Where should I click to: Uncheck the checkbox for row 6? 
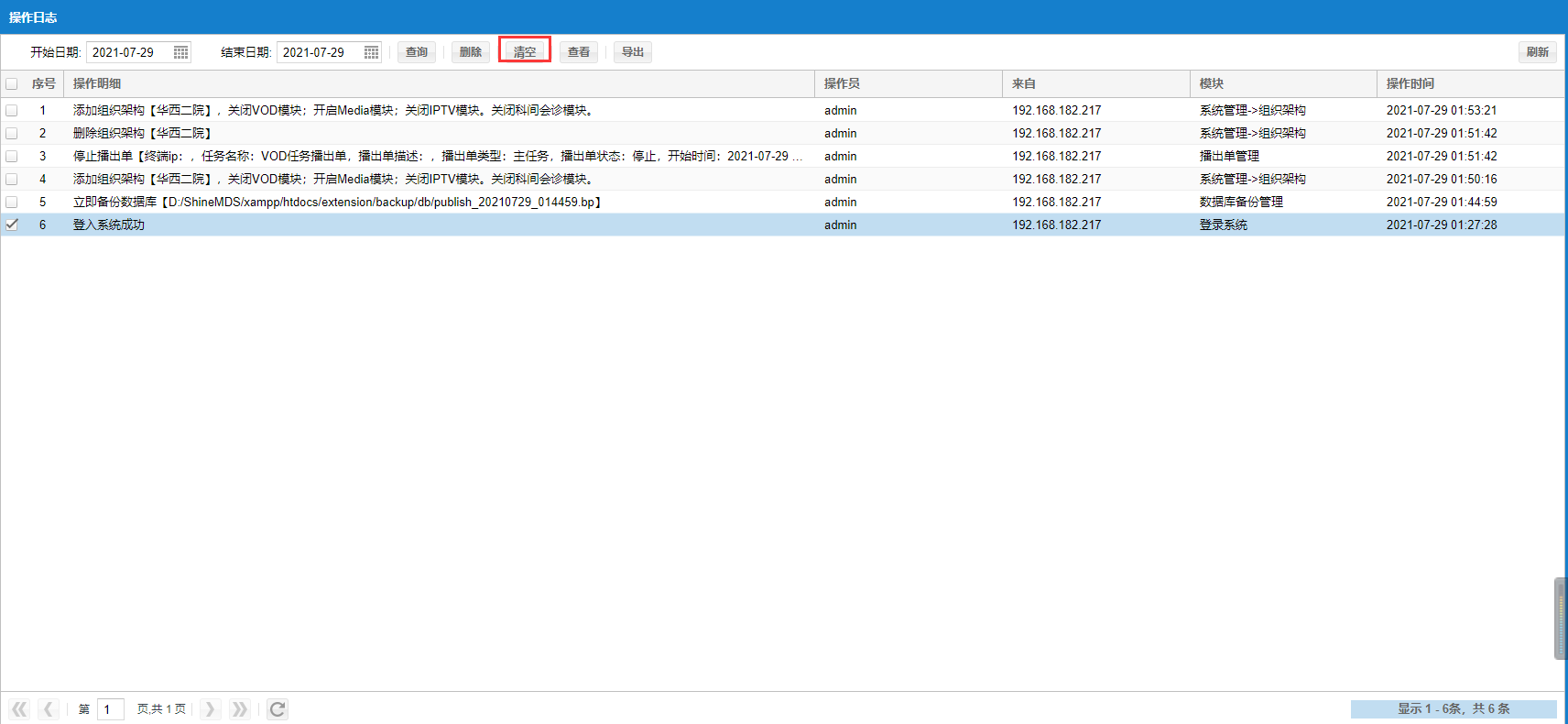12,225
